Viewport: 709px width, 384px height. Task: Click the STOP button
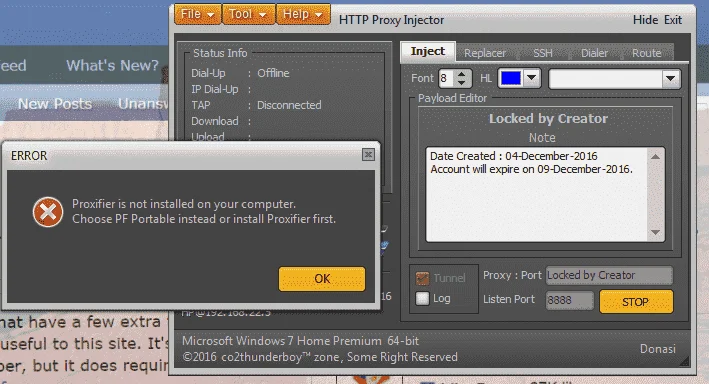[x=636, y=302]
